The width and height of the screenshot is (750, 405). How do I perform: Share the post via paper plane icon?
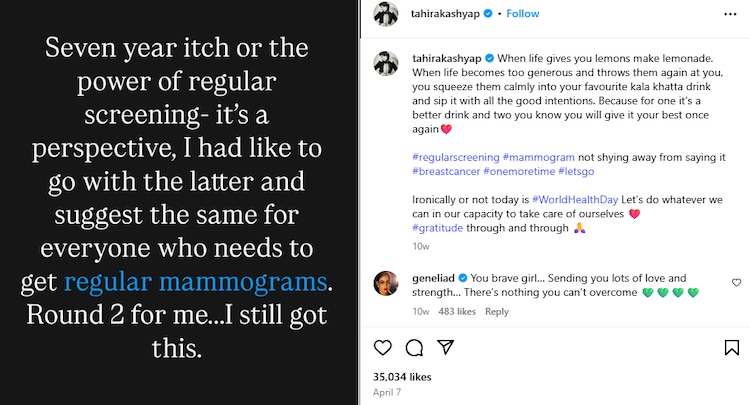point(448,348)
